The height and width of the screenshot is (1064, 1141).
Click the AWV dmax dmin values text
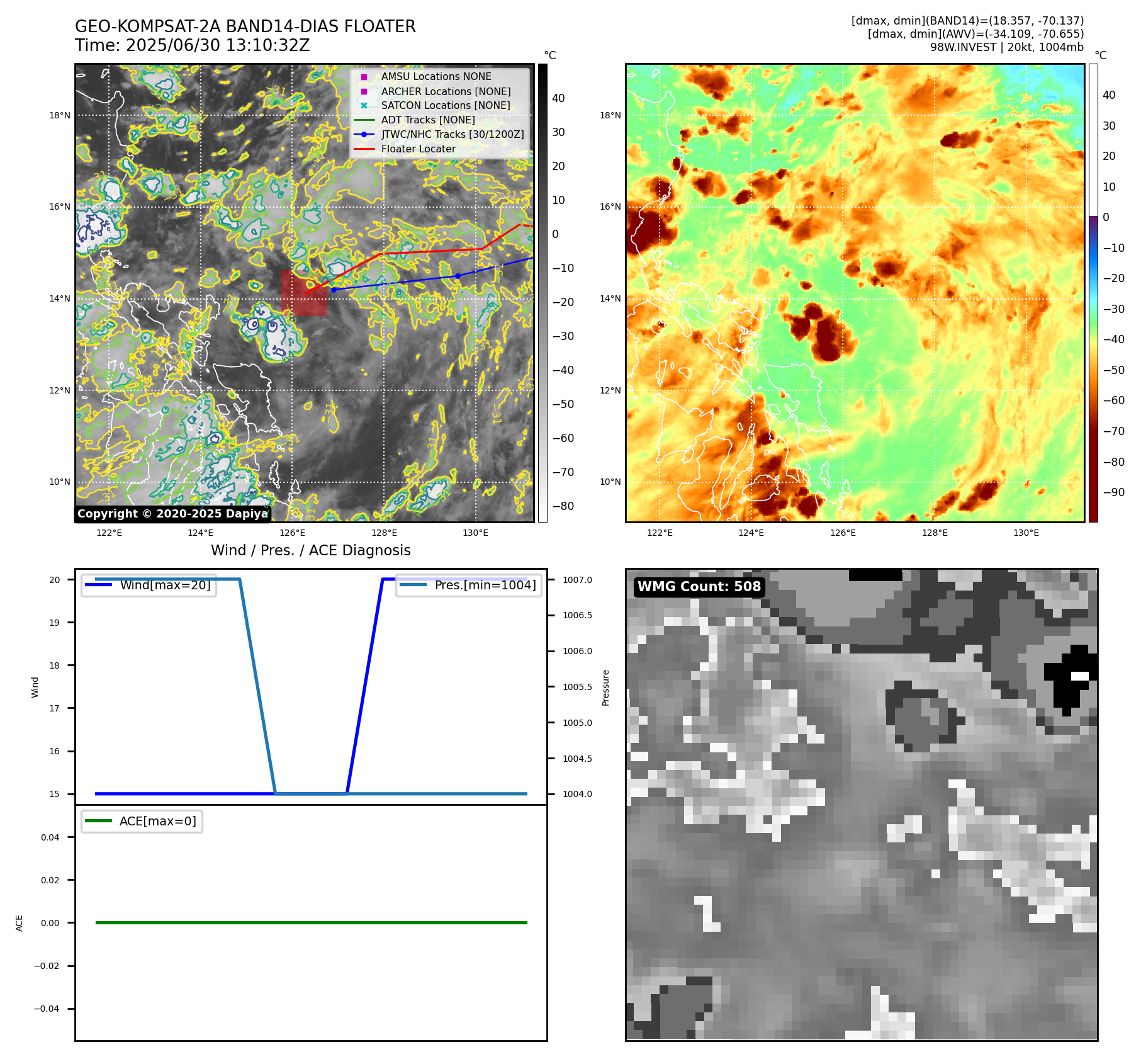(975, 34)
